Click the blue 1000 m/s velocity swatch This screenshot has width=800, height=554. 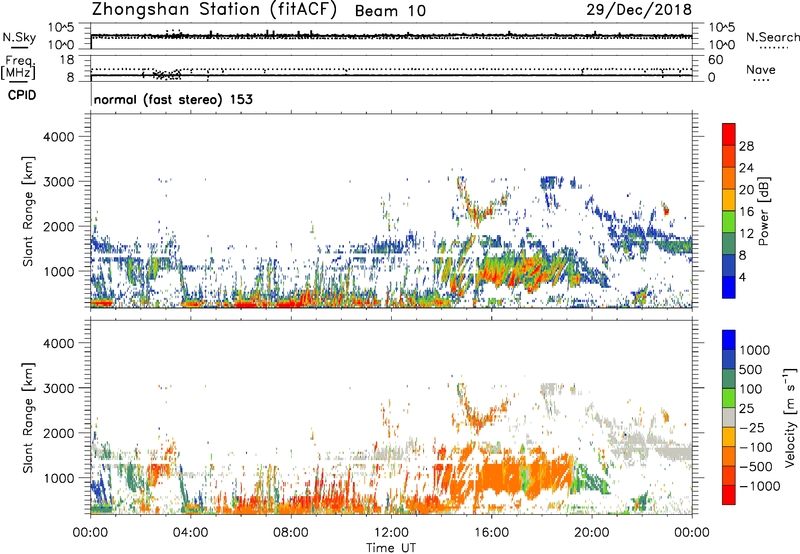coord(729,340)
